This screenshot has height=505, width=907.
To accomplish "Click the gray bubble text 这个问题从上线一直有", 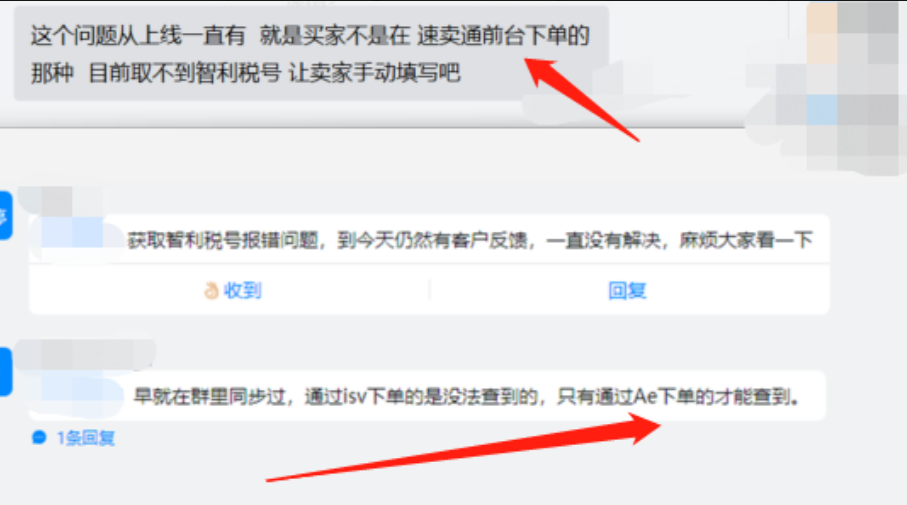I will point(138,36).
